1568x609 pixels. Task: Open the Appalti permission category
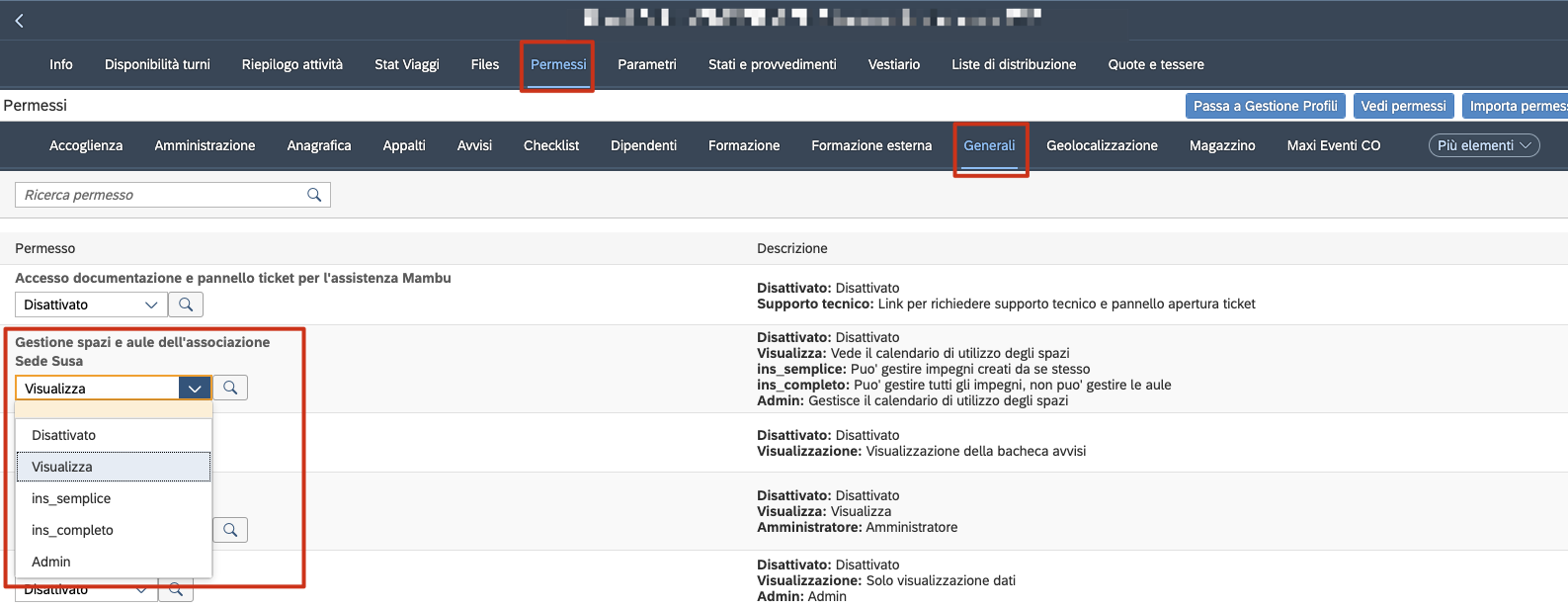tap(404, 145)
